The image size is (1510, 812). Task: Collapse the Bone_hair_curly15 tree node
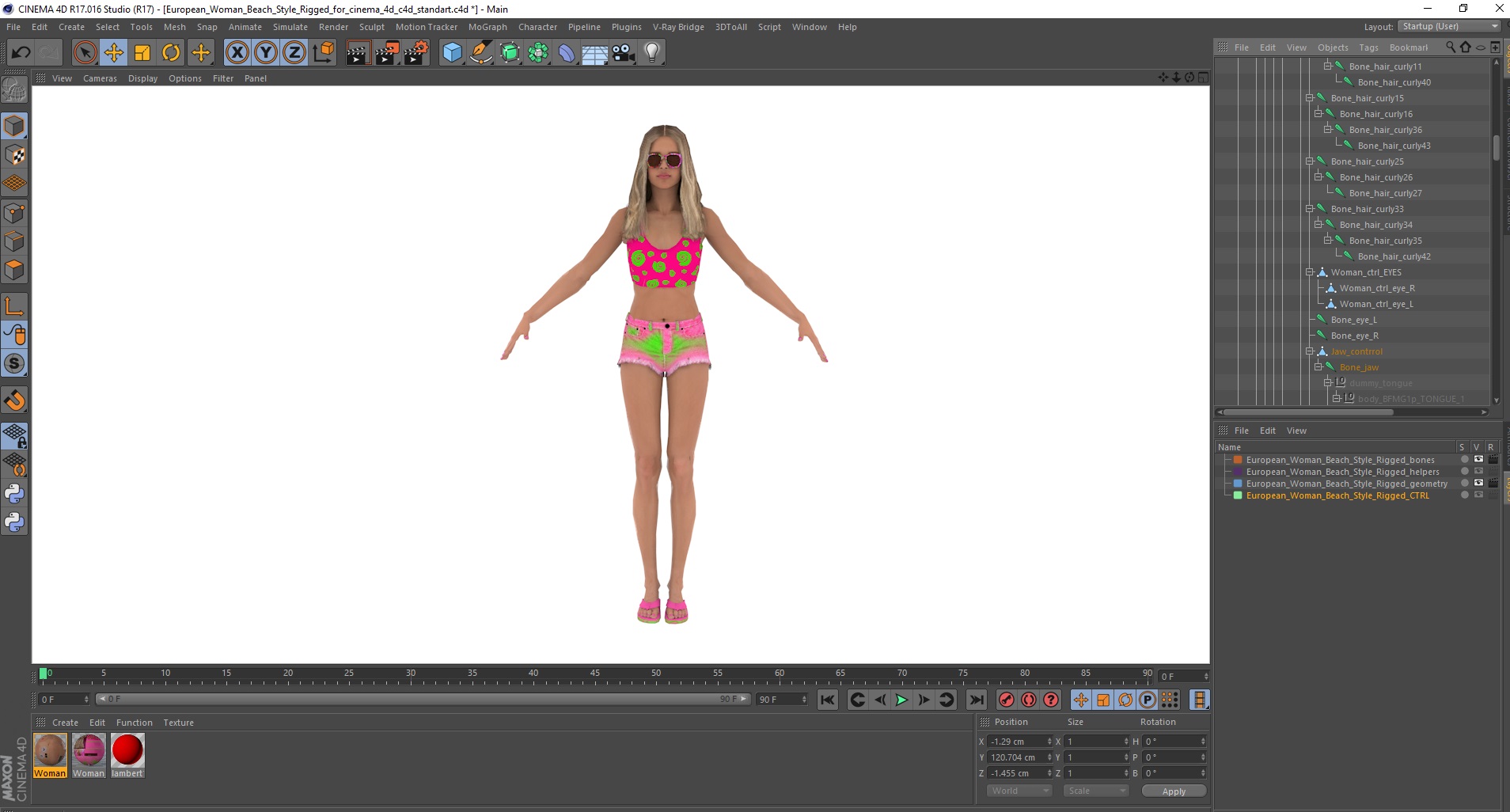1310,98
